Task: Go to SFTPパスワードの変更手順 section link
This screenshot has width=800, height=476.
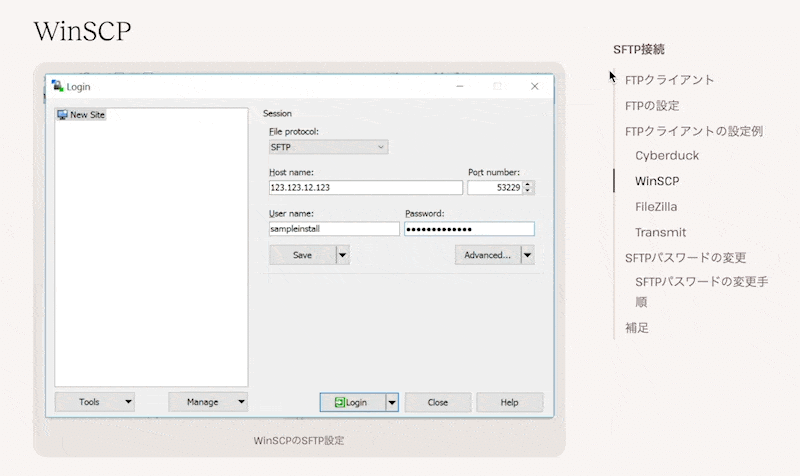Action: 702,291
